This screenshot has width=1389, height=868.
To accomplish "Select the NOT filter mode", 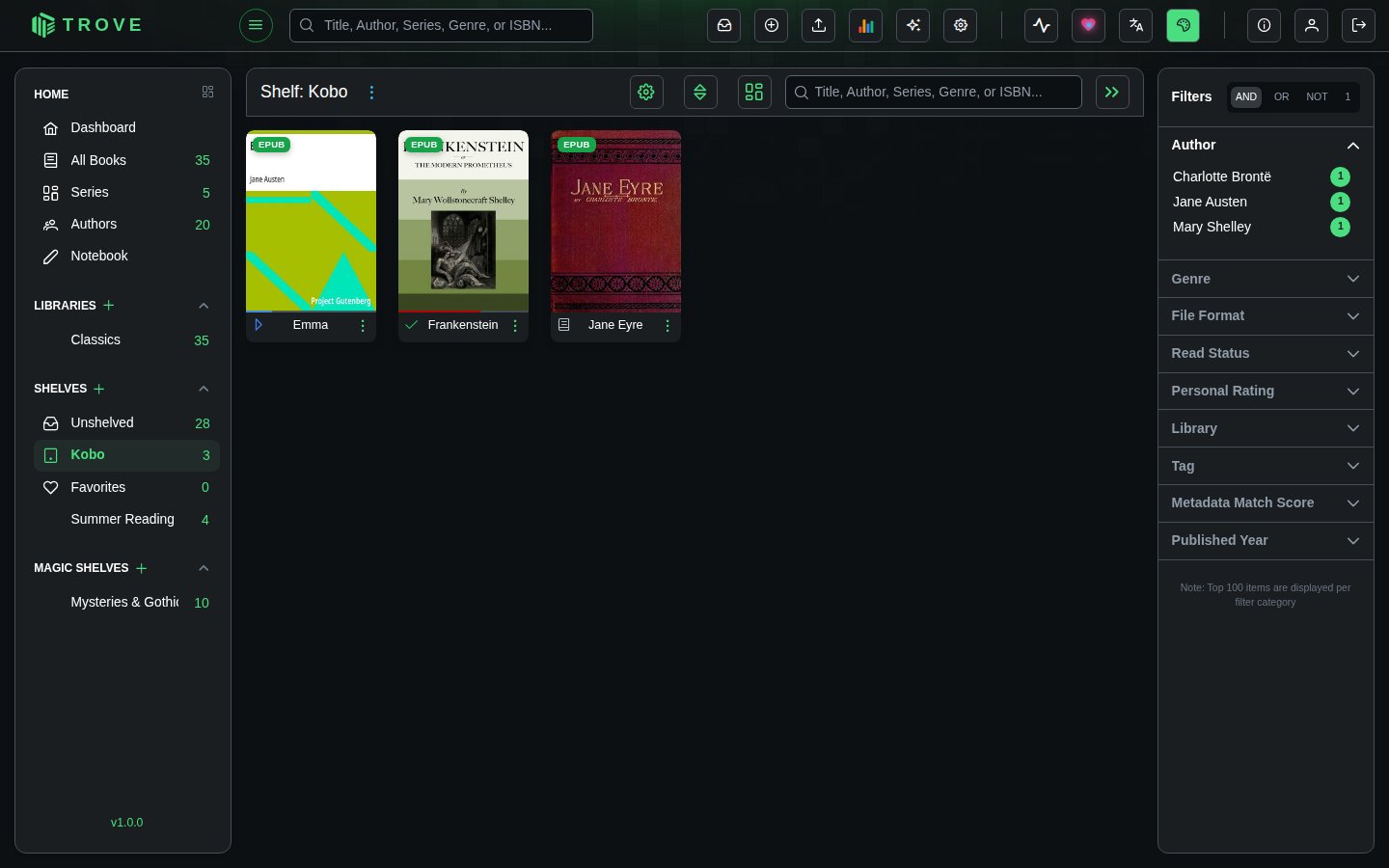I will (1317, 96).
